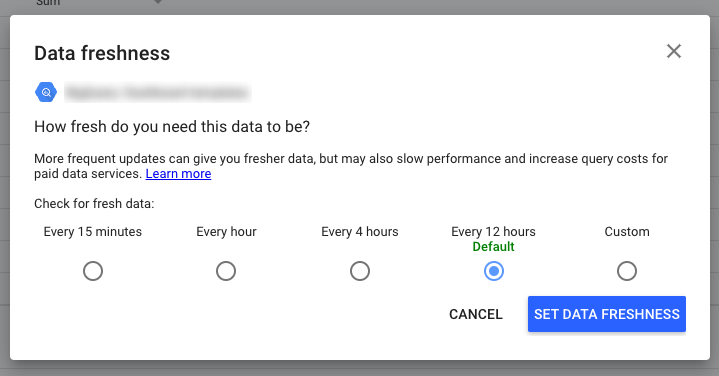Click the 'Every 15 minutes' text label
The height and width of the screenshot is (376, 719).
(93, 232)
